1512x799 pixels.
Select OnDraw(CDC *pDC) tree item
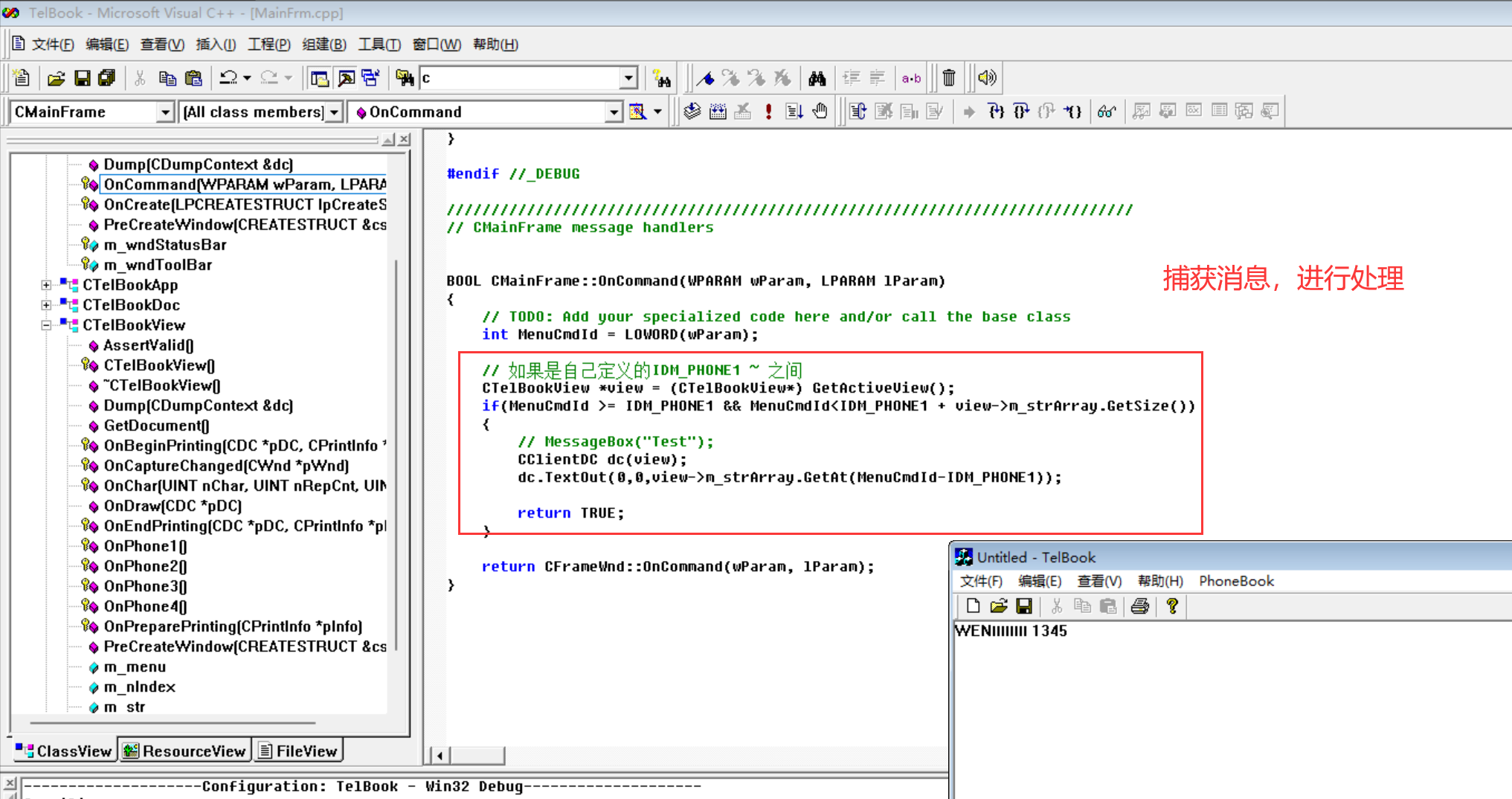(x=173, y=506)
